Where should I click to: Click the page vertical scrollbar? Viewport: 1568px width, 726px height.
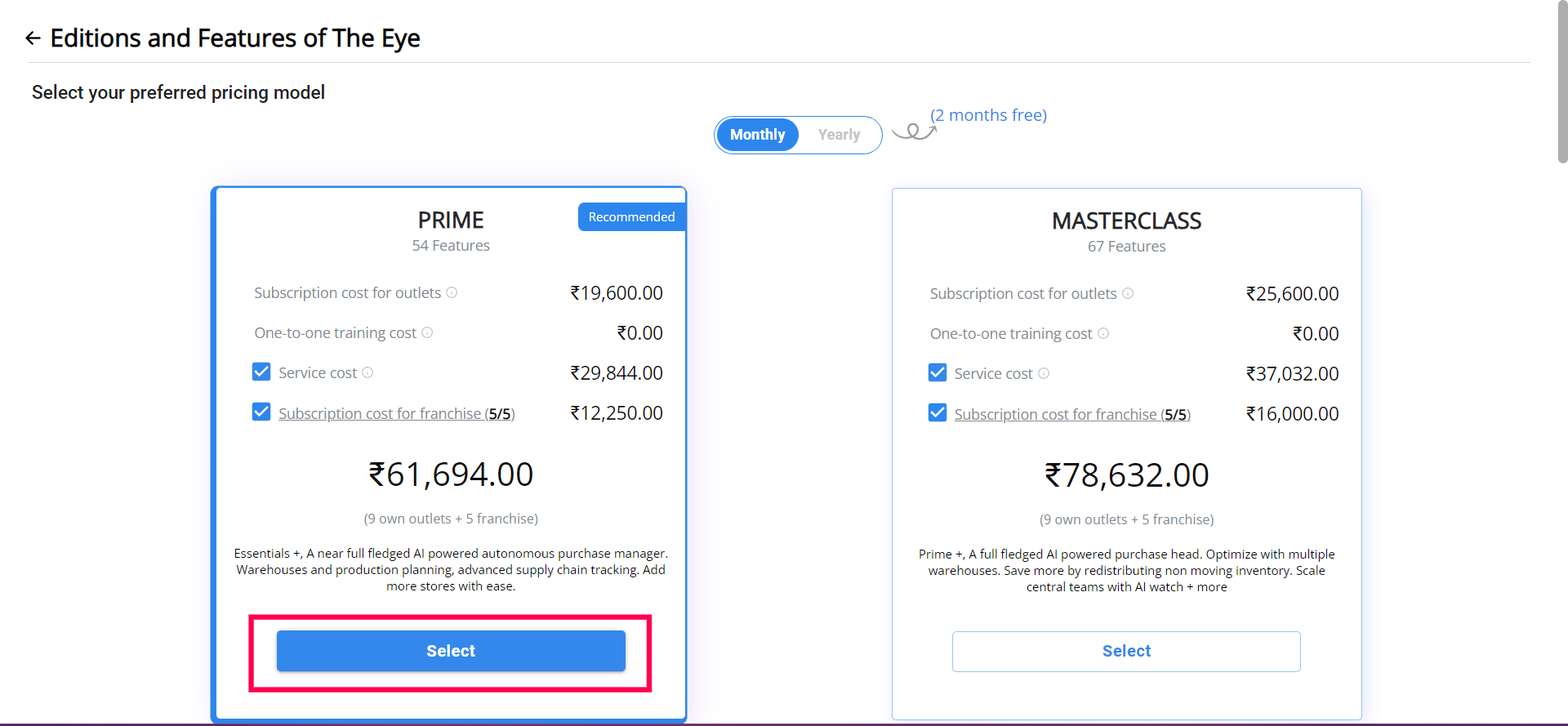click(x=1561, y=82)
